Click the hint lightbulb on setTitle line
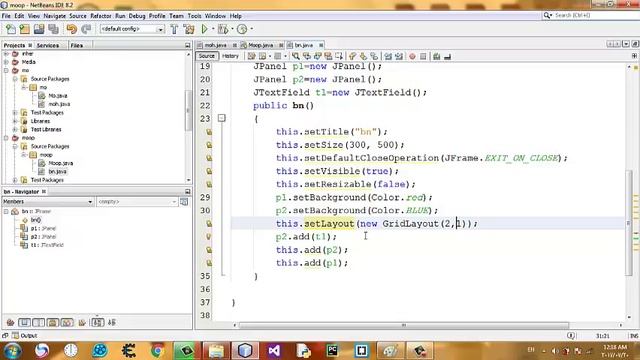The image size is (640, 360). (x=209, y=132)
